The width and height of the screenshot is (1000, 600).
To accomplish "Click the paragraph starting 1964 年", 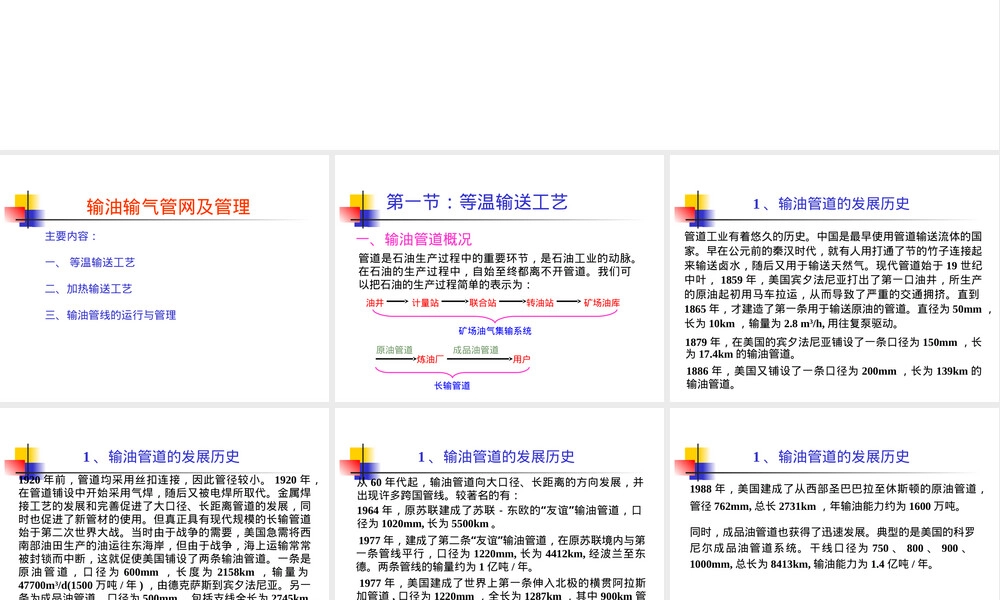I will pos(499,517).
